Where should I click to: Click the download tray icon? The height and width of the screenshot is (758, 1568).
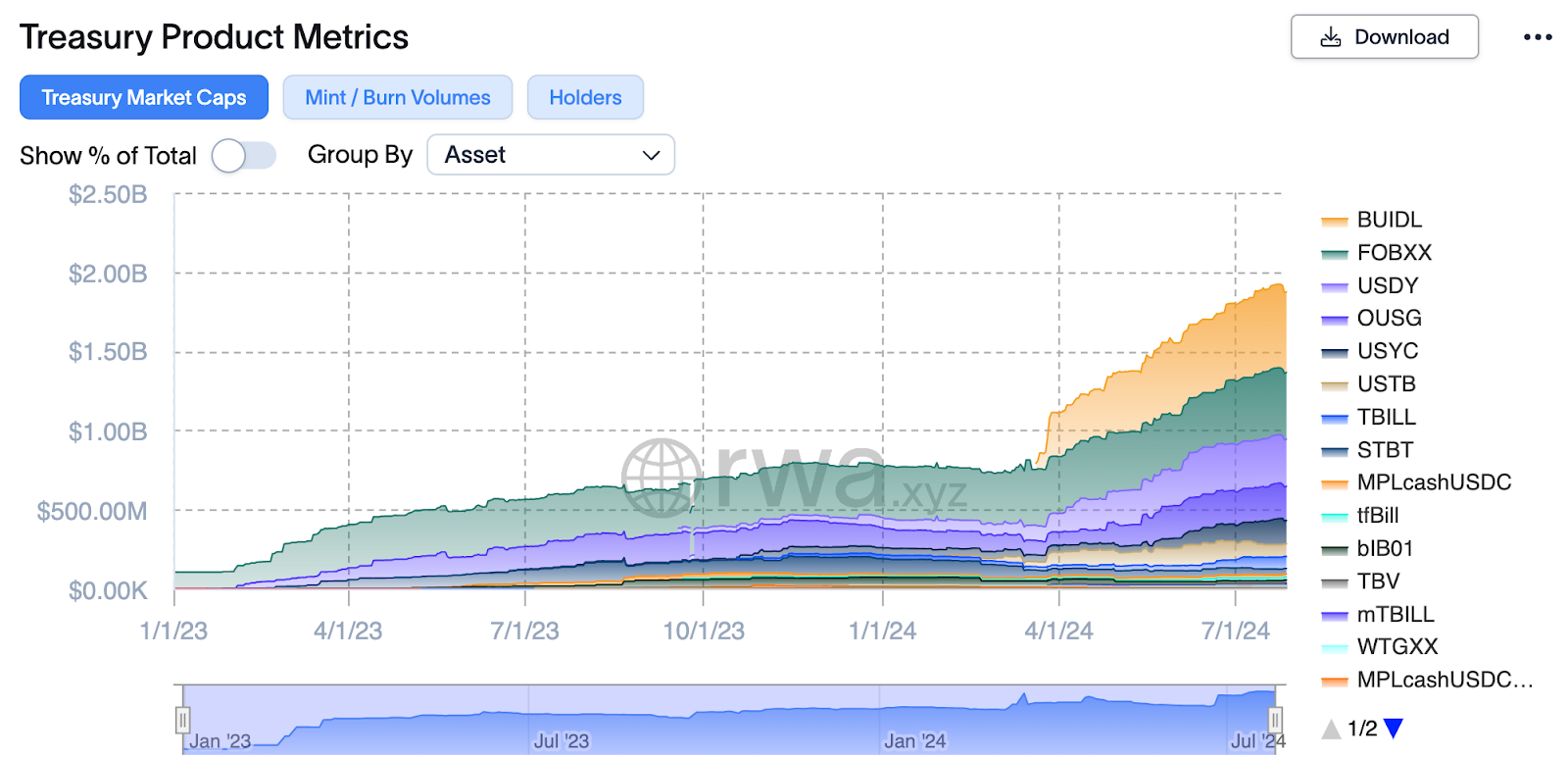pos(1330,37)
